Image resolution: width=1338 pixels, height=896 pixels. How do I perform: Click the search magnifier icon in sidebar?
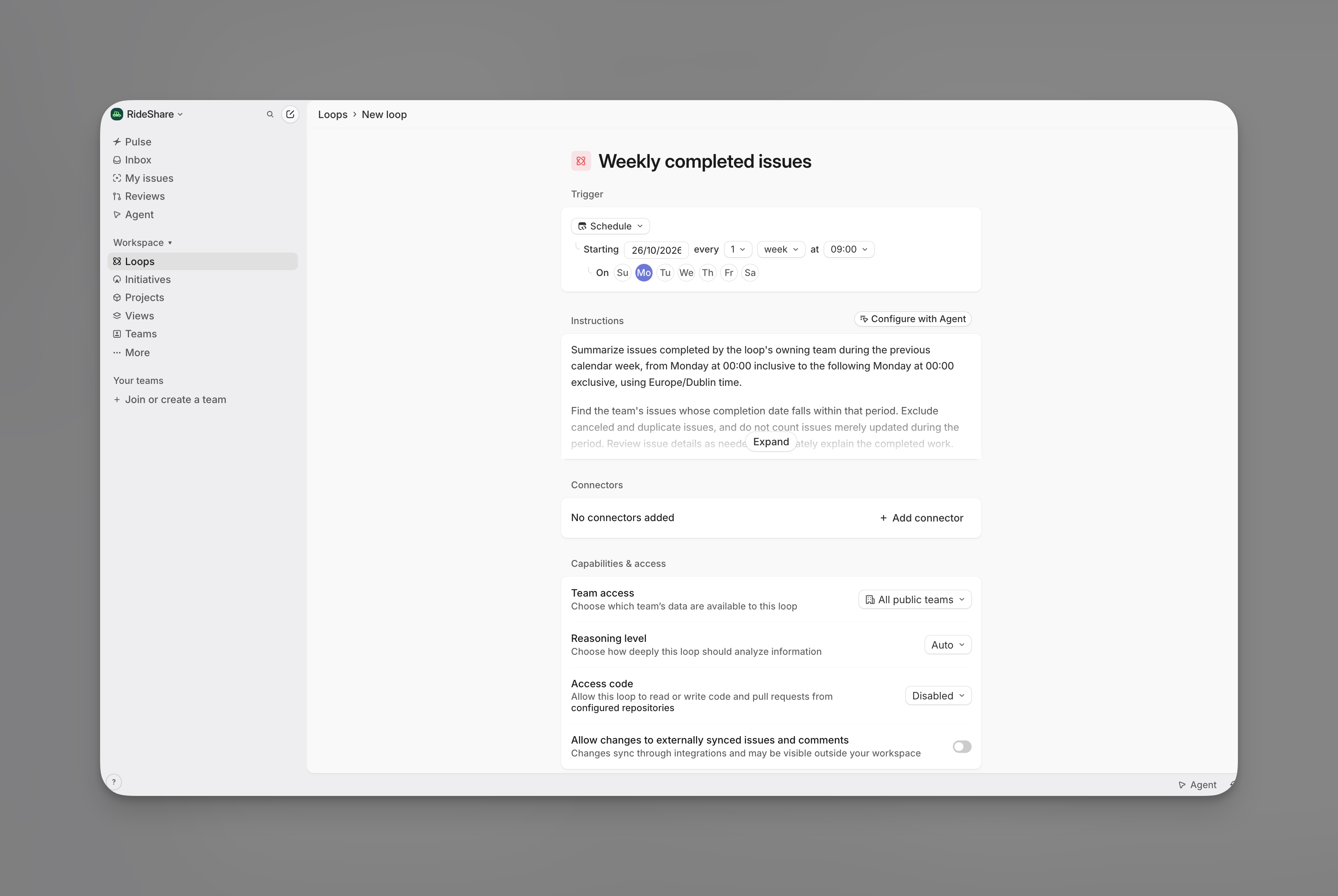click(270, 114)
